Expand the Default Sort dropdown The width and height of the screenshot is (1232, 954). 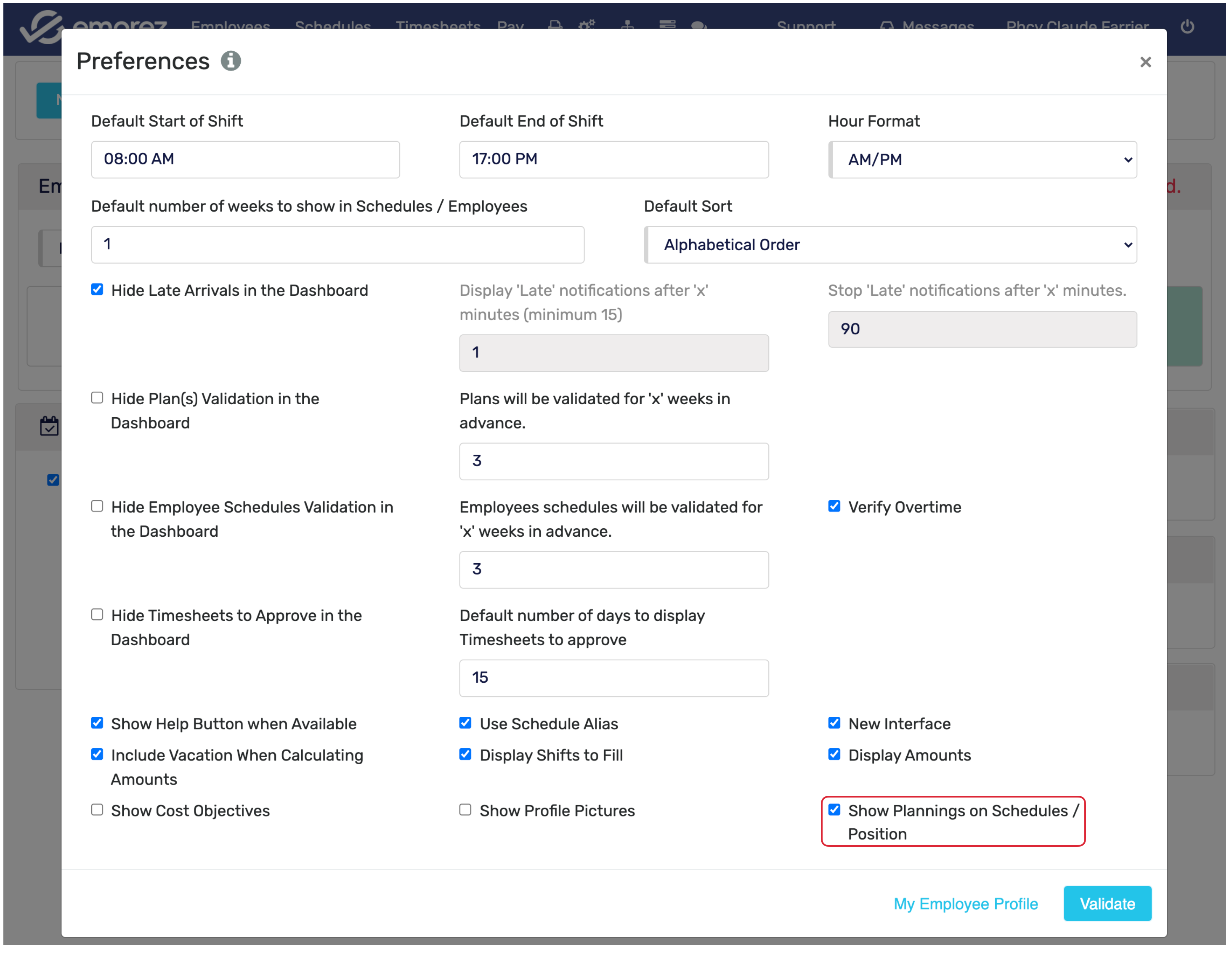coord(890,245)
